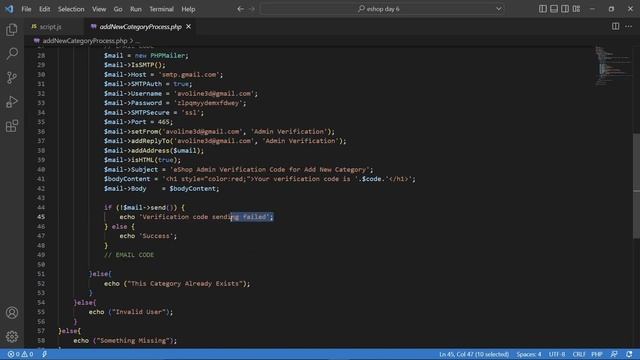Open the Go menu
640x360 pixels.
[118, 9]
